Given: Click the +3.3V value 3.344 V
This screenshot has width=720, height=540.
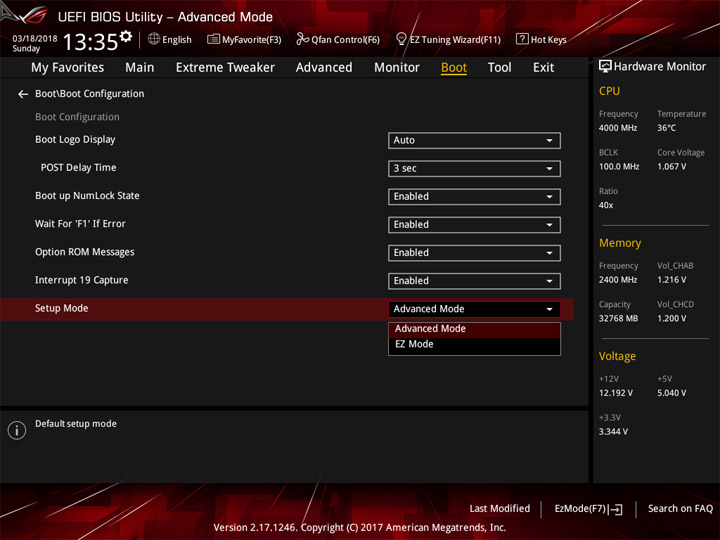Looking at the screenshot, I should click(613, 432).
